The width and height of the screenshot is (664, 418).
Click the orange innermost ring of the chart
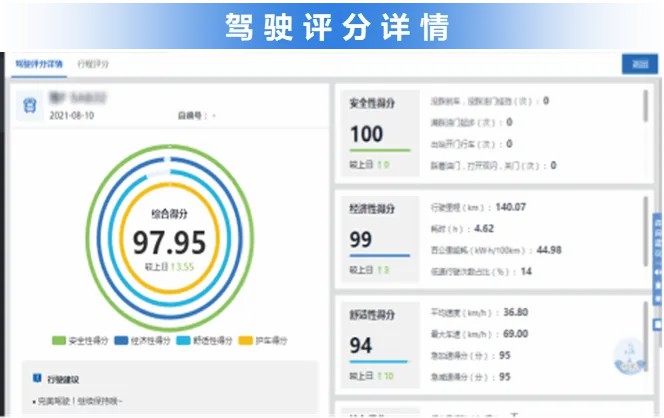(120, 238)
